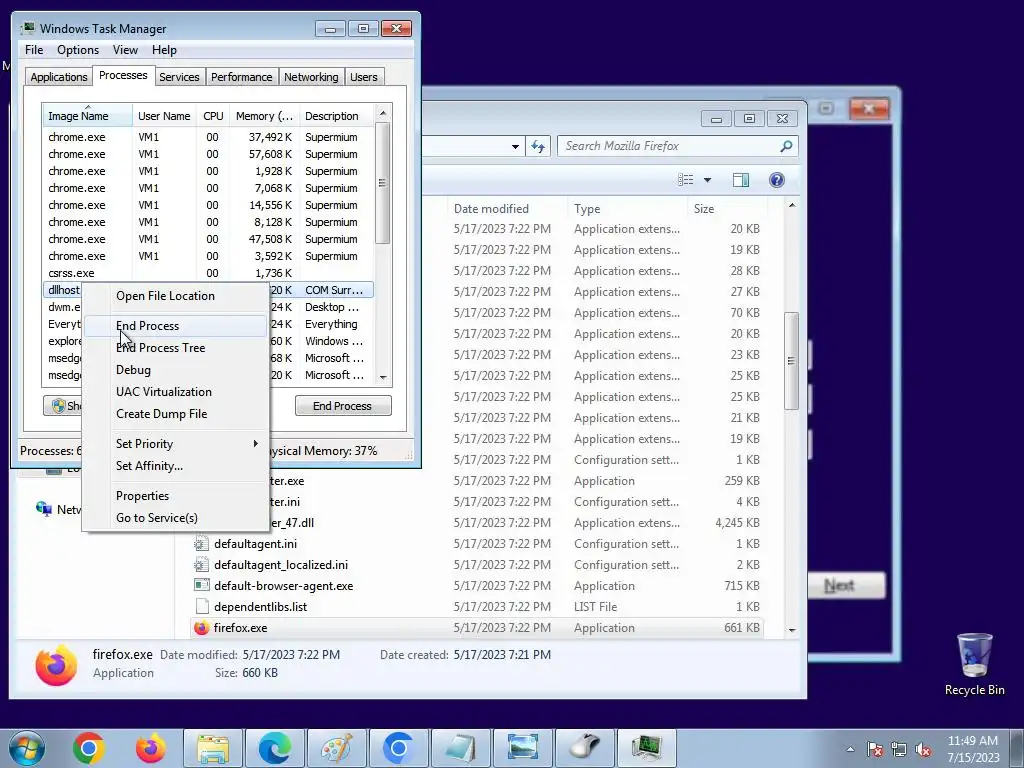Viewport: 1024px width, 768px height.
Task: Click the Change your view icon in Explorer
Action: tap(686, 180)
